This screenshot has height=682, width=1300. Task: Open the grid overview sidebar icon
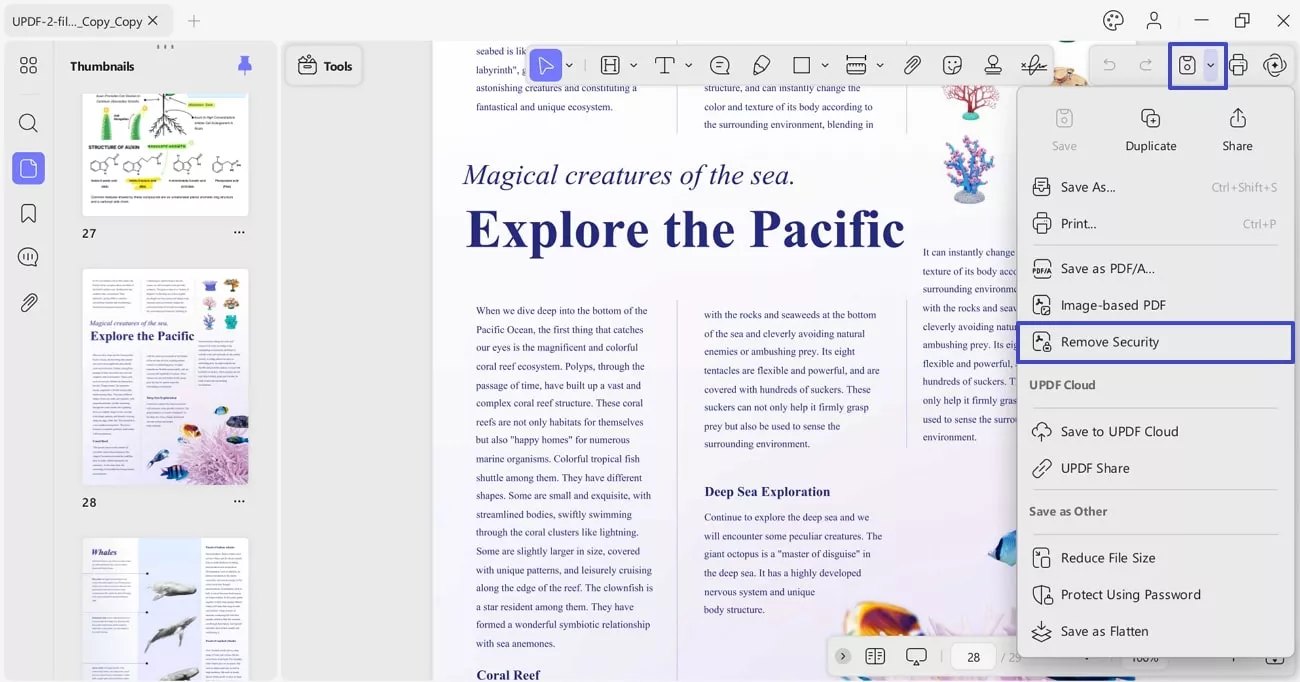click(28, 66)
